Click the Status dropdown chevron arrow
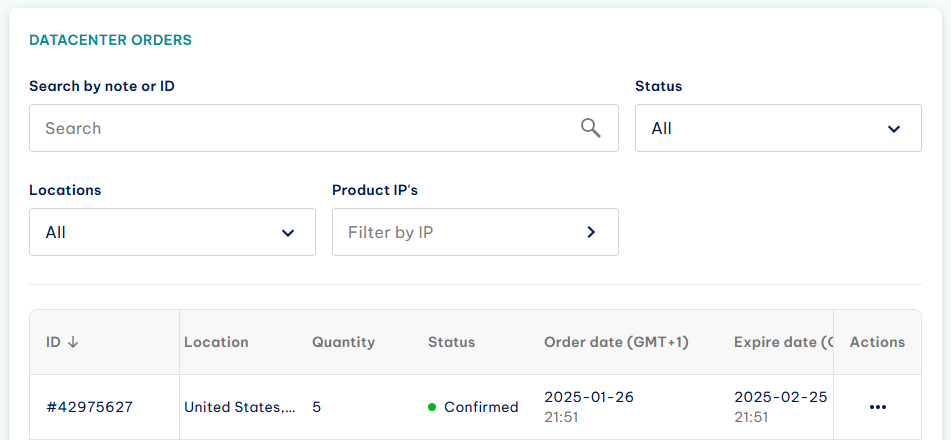 click(x=893, y=129)
